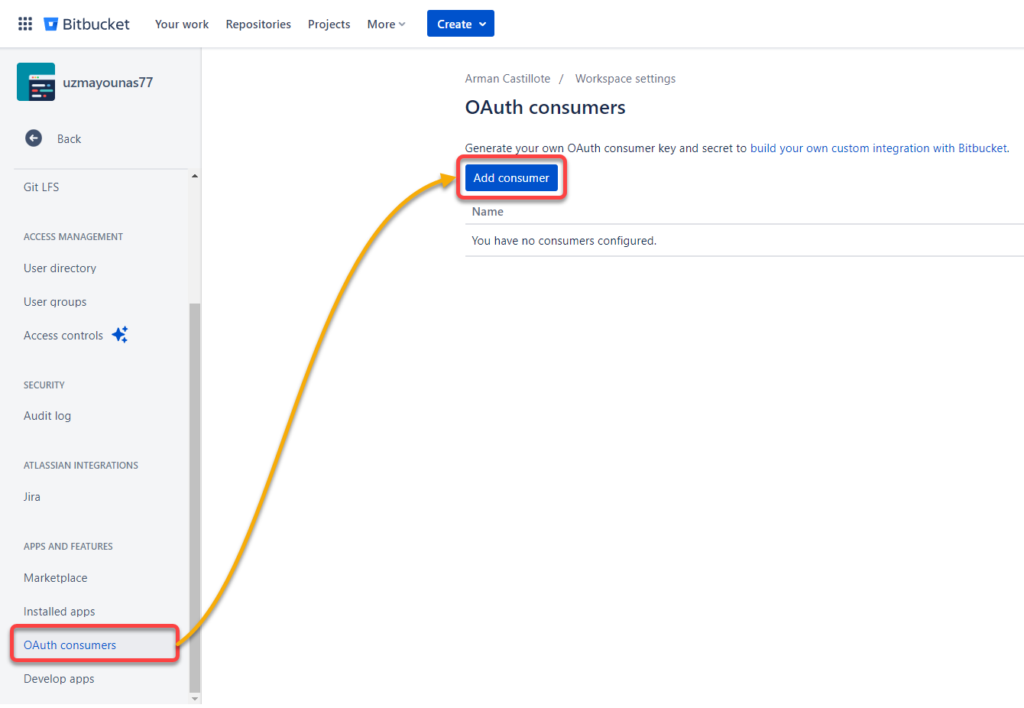Click Arman Castillote breadcrumb
This screenshot has height=708, width=1024.
[508, 79]
